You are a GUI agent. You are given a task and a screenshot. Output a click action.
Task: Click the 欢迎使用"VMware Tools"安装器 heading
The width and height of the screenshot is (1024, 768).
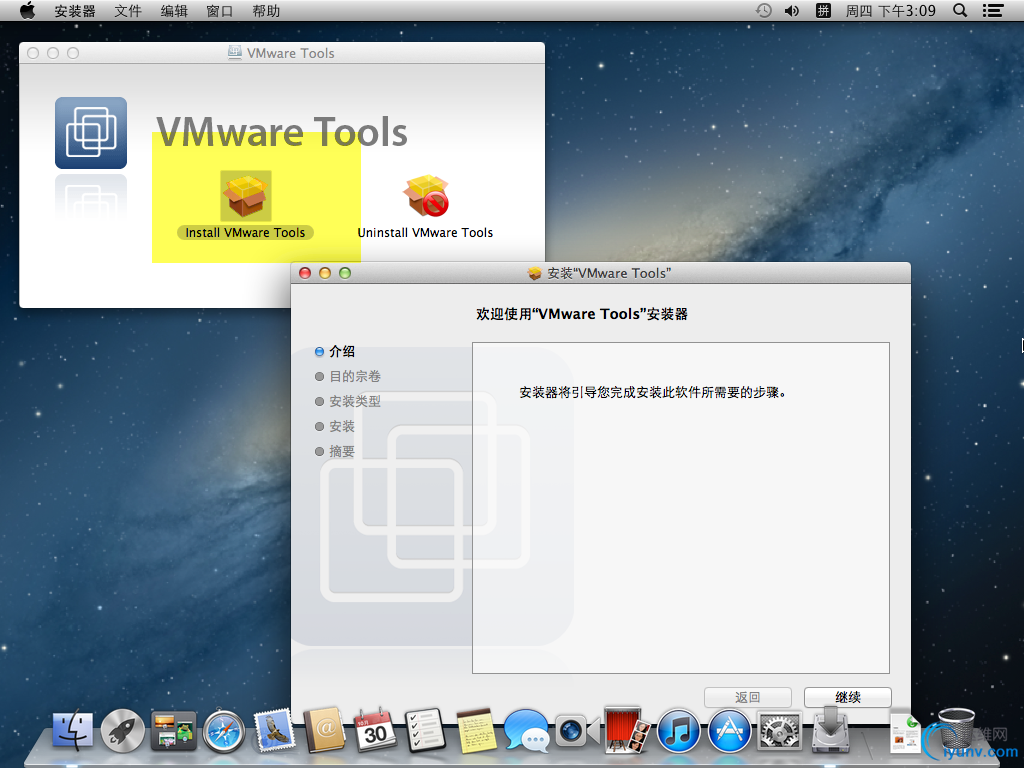[x=582, y=314]
